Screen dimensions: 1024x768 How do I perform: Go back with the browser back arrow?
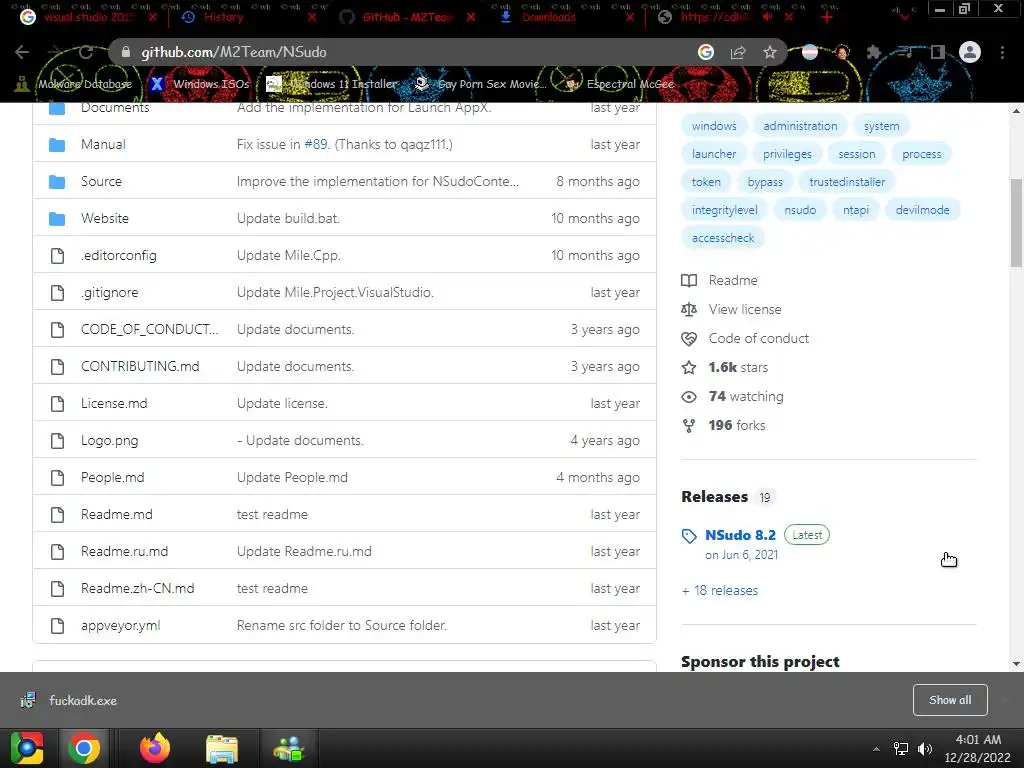(x=22, y=52)
